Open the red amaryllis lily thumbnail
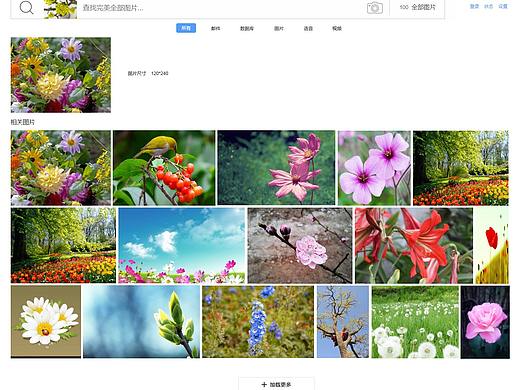 point(414,245)
